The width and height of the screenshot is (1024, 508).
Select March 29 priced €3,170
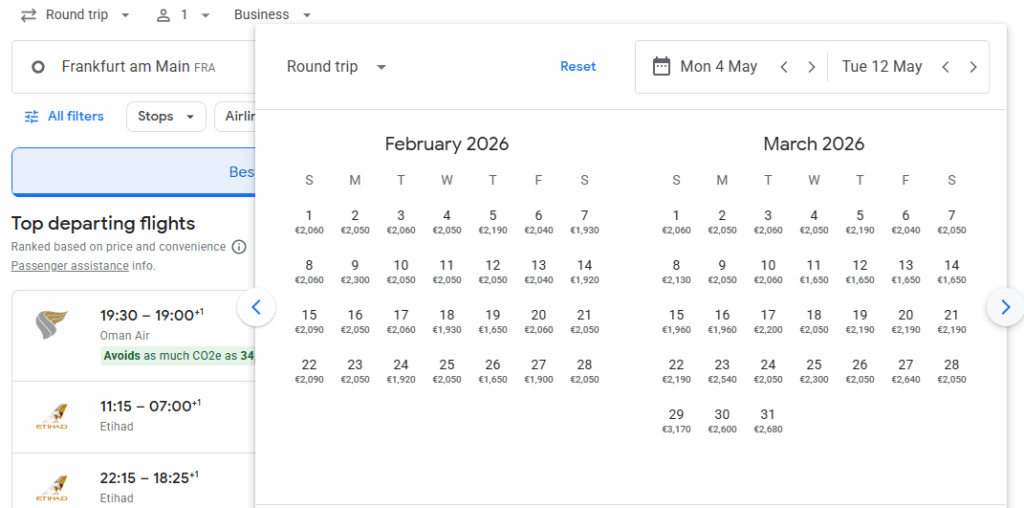[676, 421]
